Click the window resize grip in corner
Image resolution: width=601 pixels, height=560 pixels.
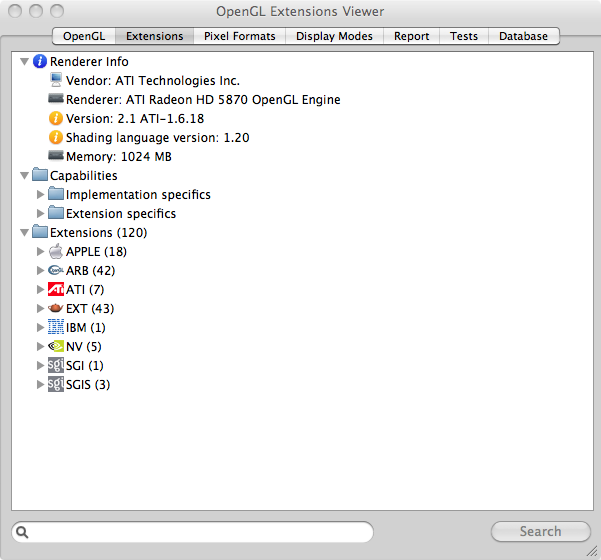point(592,551)
